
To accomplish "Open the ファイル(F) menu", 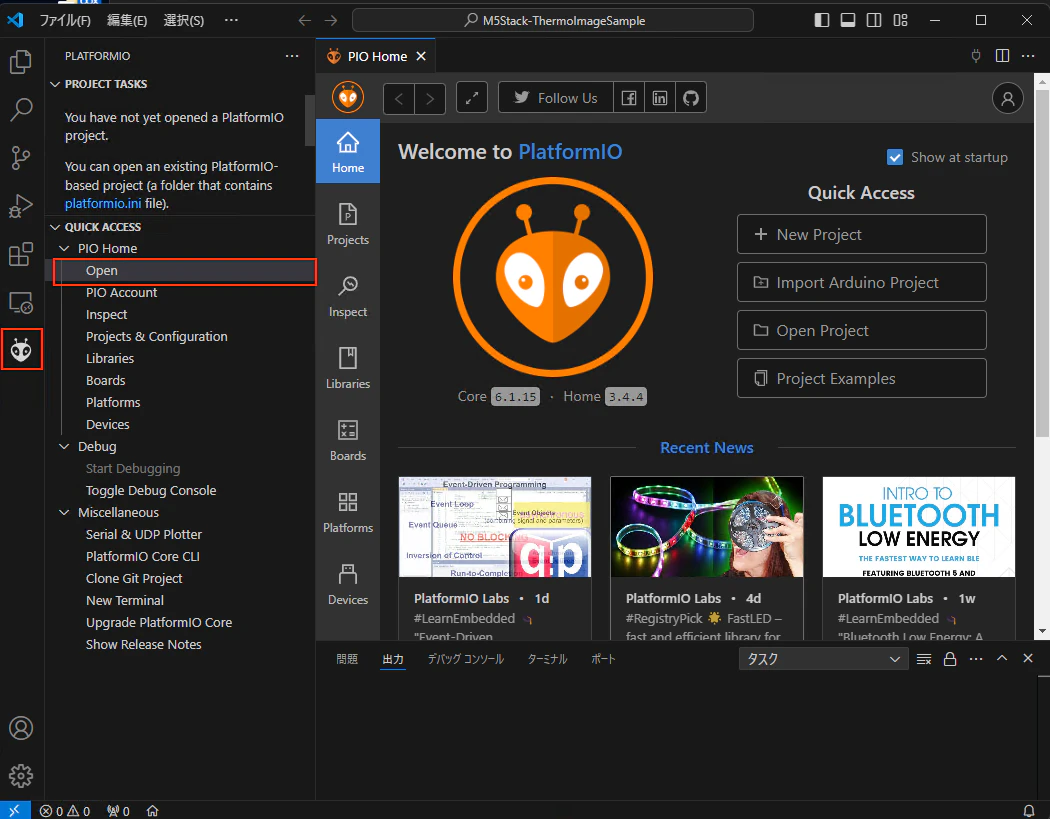I will [65, 20].
